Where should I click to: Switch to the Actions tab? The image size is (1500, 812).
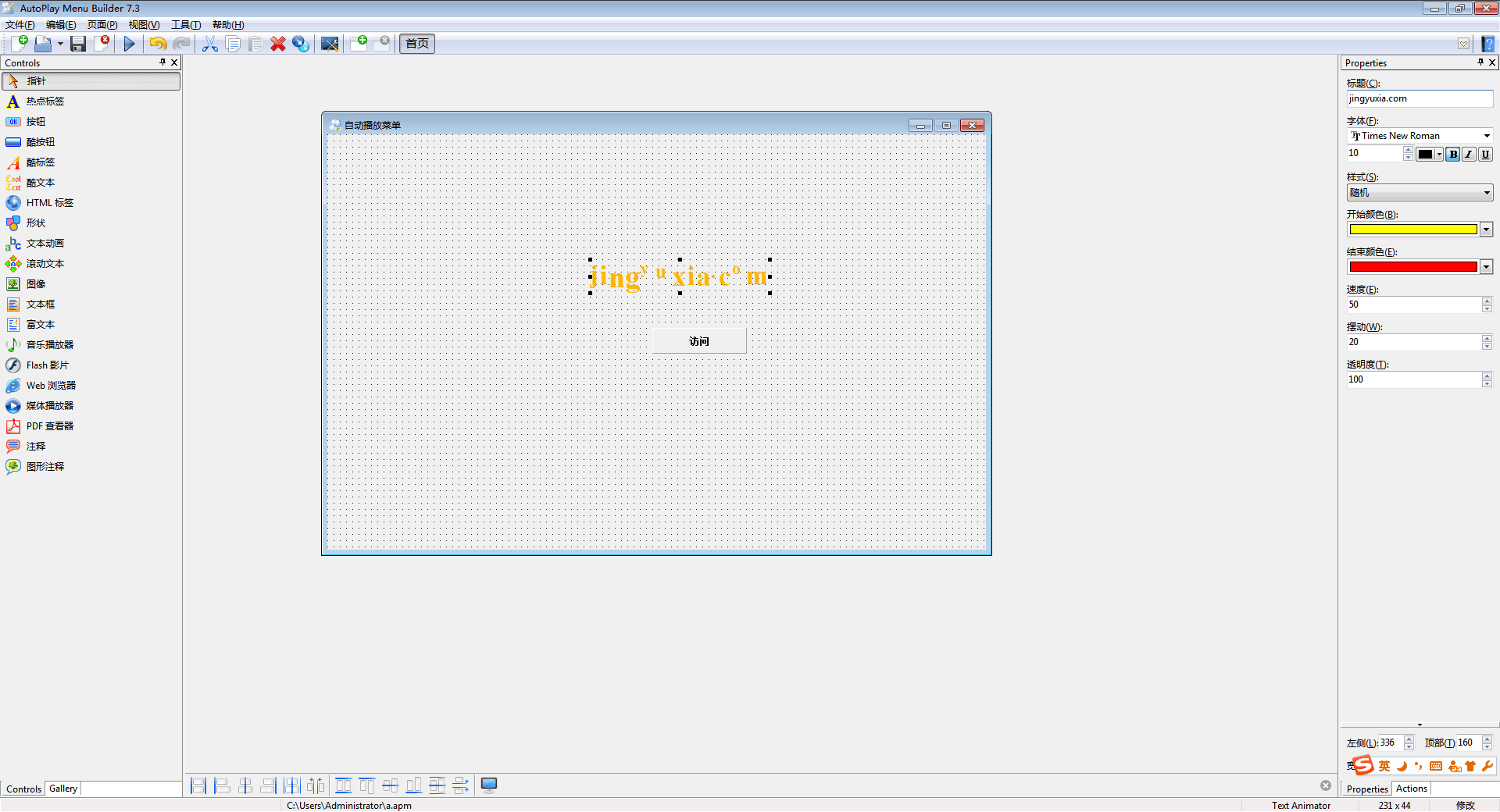coord(1412,789)
